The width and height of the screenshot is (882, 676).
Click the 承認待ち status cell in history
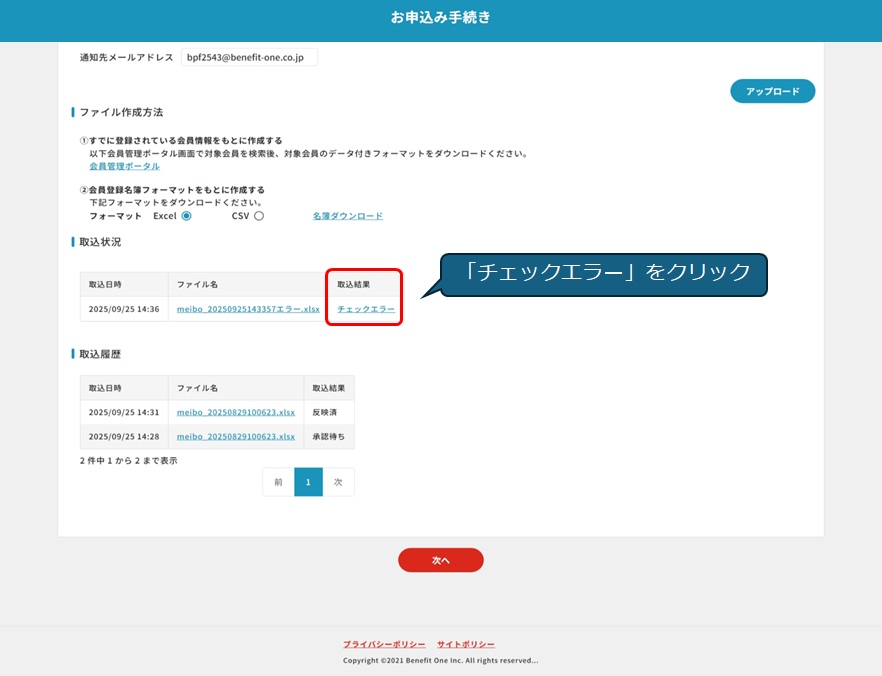pos(328,436)
